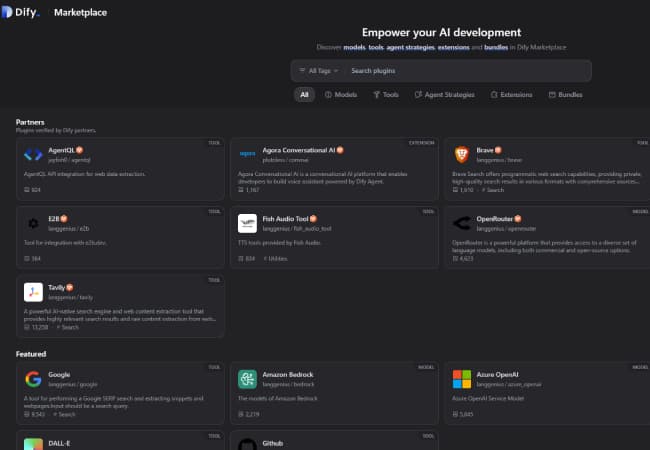650x450 pixels.
Task: Click the Google G logo icon
Action: (x=33, y=379)
